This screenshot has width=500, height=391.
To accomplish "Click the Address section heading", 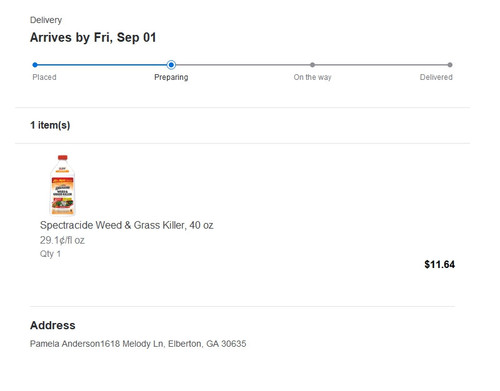I will (x=53, y=325).
